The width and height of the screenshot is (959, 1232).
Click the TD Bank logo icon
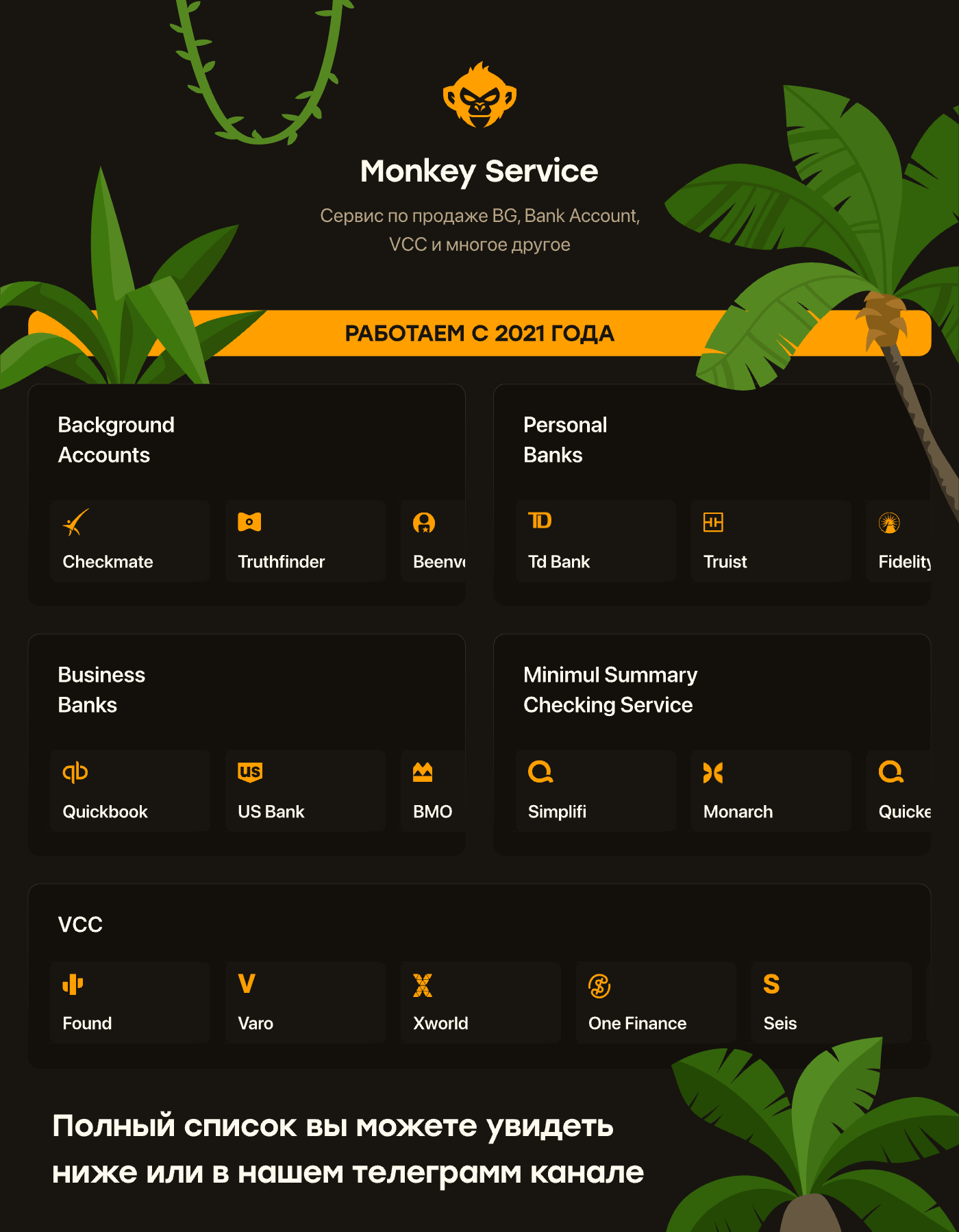pyautogui.click(x=540, y=521)
